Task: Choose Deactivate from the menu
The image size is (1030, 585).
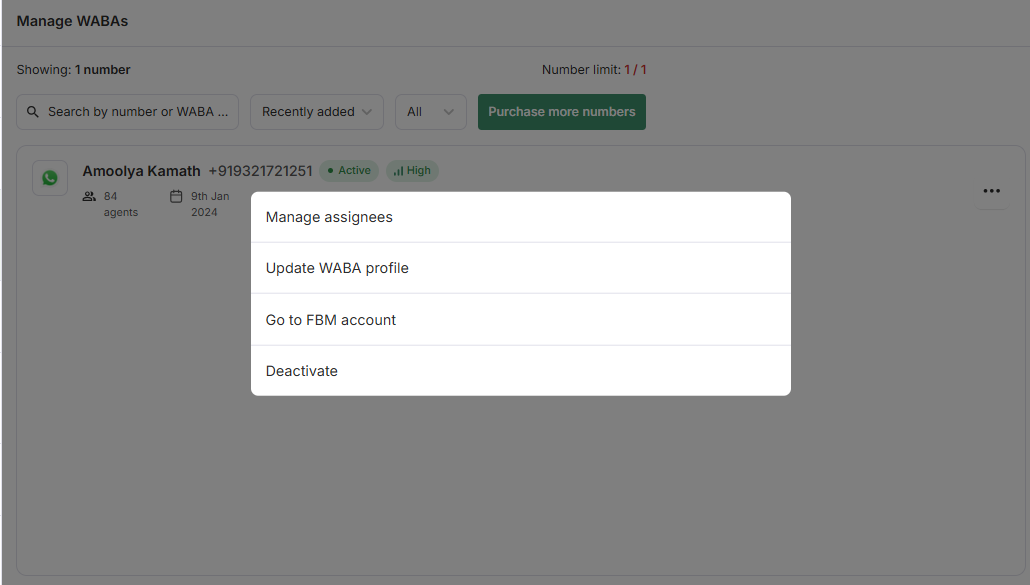Action: coord(302,371)
